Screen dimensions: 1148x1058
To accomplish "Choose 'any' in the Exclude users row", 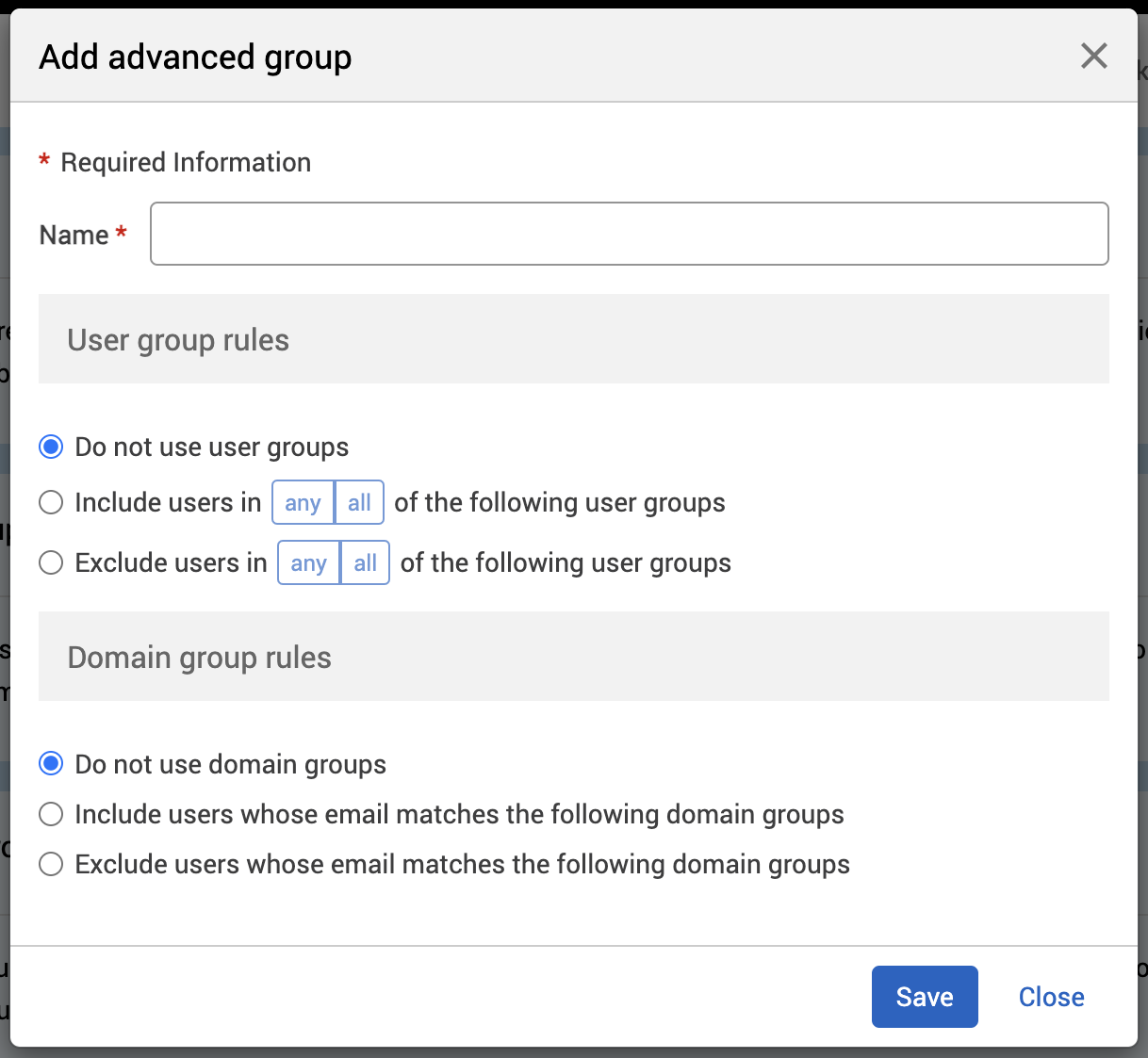I will (x=308, y=562).
